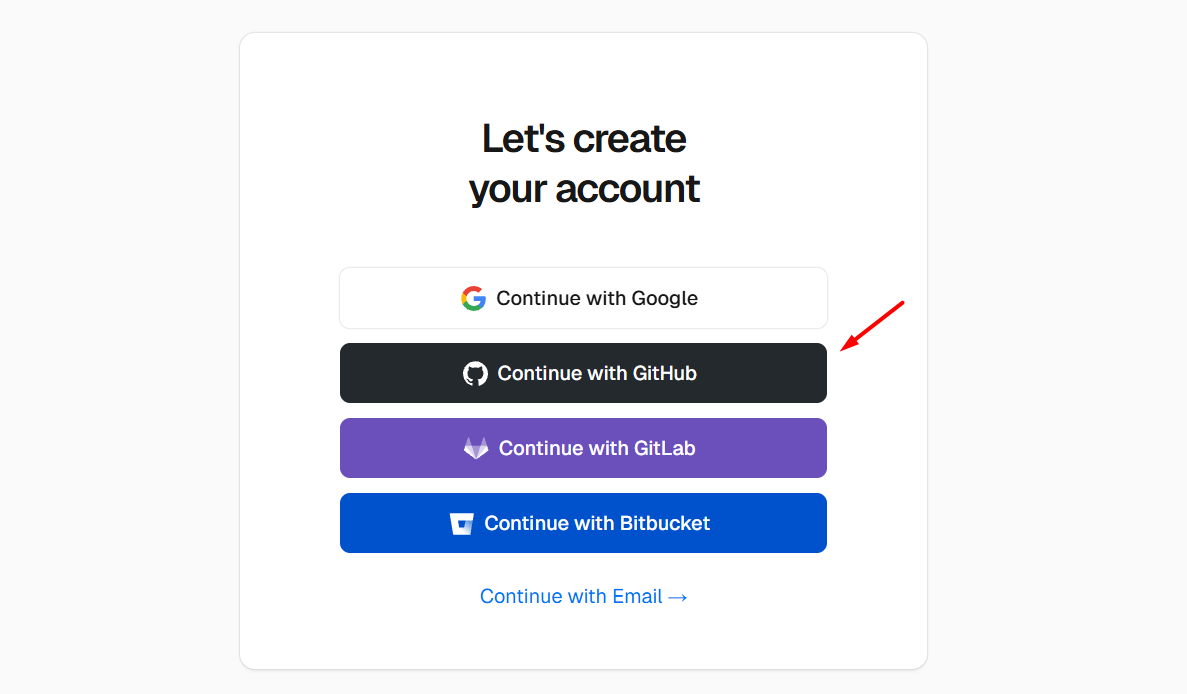
Task: Continue with Bitbucket to create account
Action: coord(583,522)
